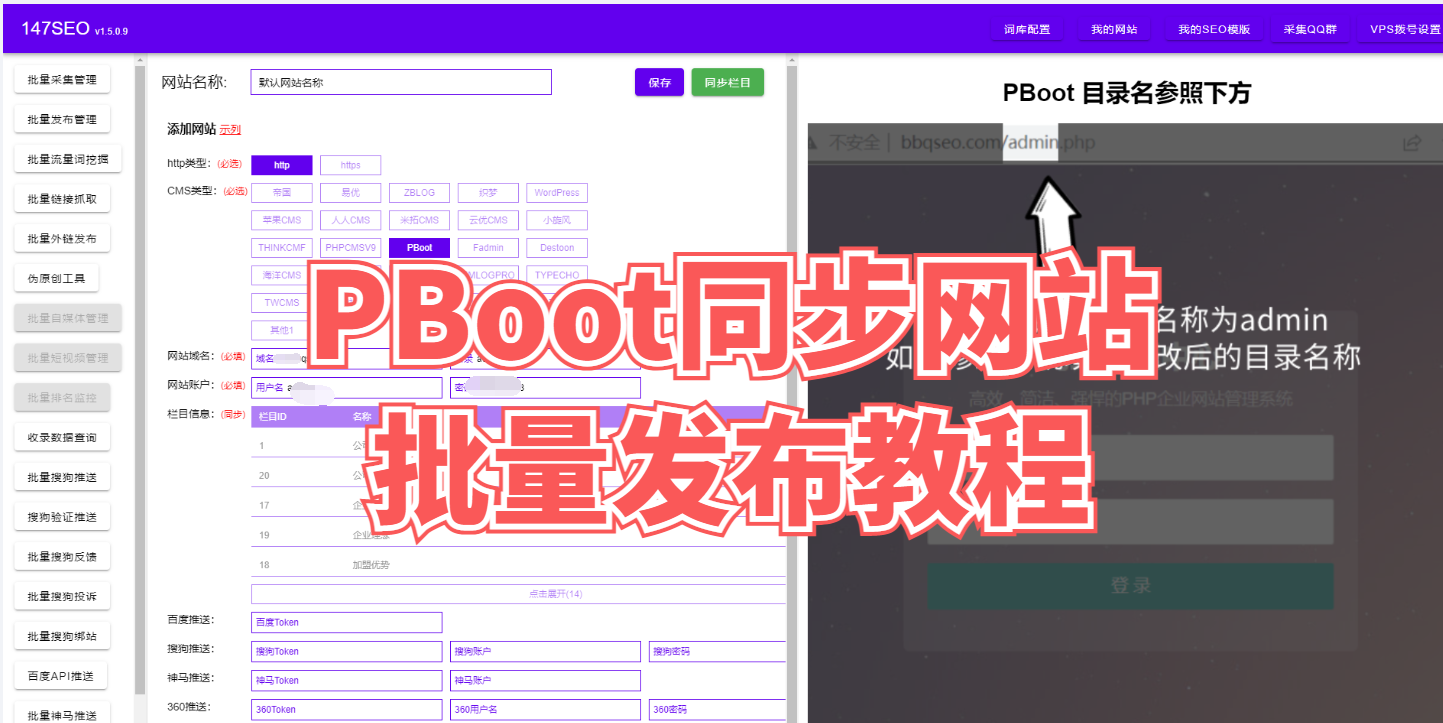Click the 用户名 account field
The height and width of the screenshot is (723, 1443).
[x=346, y=388]
